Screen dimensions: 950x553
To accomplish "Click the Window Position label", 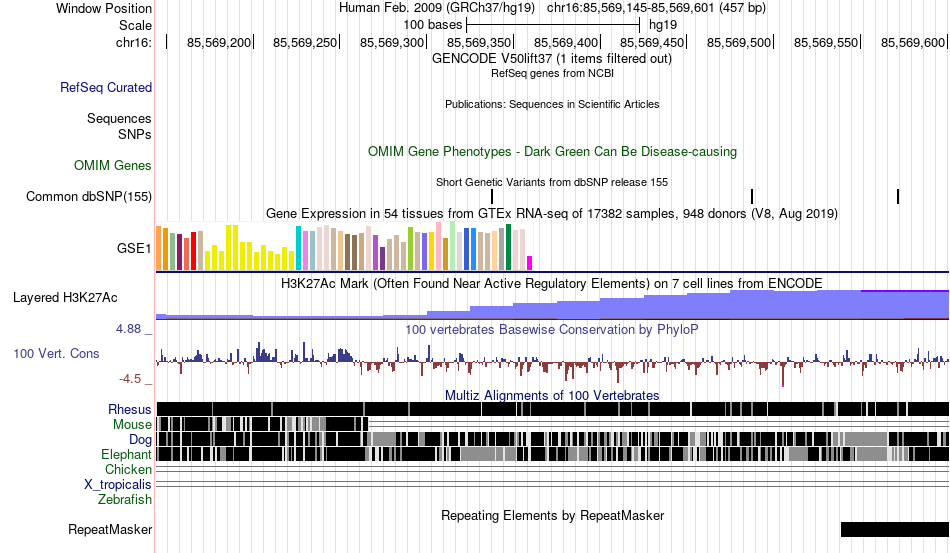I will click(x=104, y=8).
